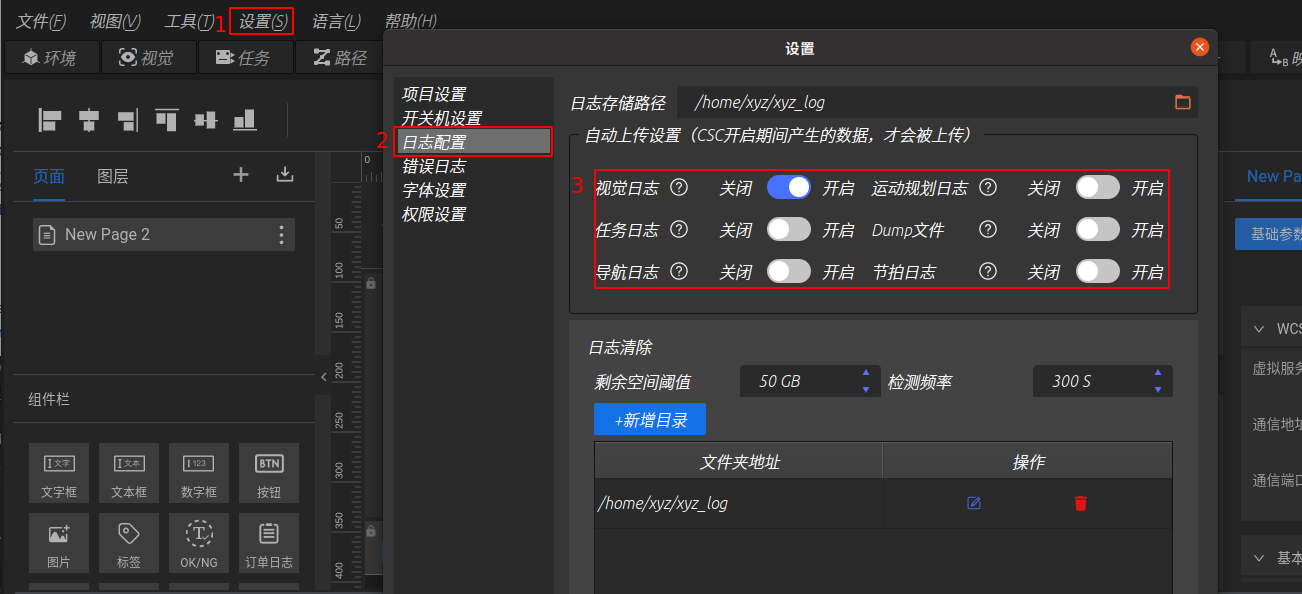1302x594 pixels.
Task: Select the 文字框 component
Action: tap(59, 473)
